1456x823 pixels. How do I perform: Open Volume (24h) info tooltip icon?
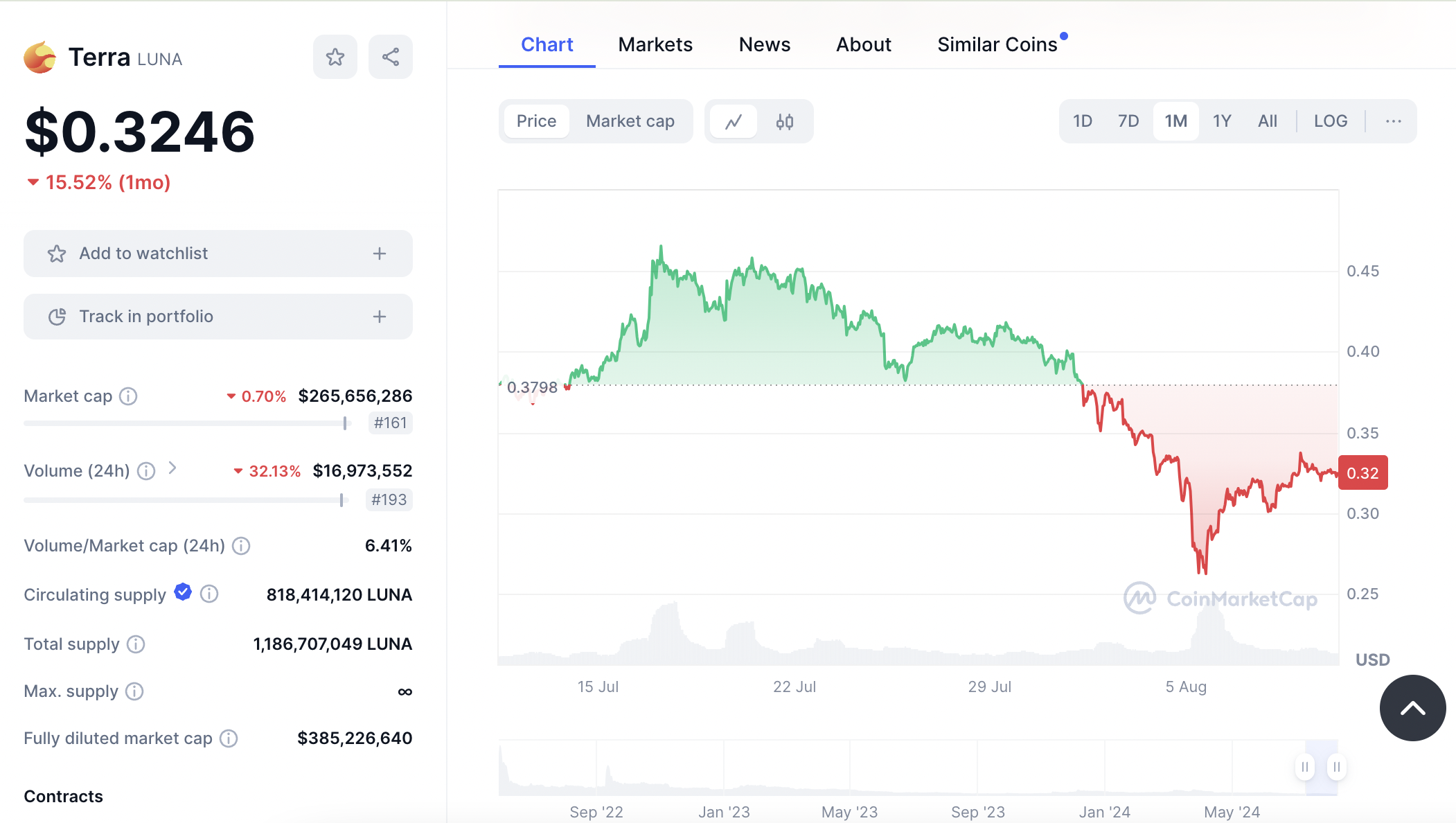146,471
